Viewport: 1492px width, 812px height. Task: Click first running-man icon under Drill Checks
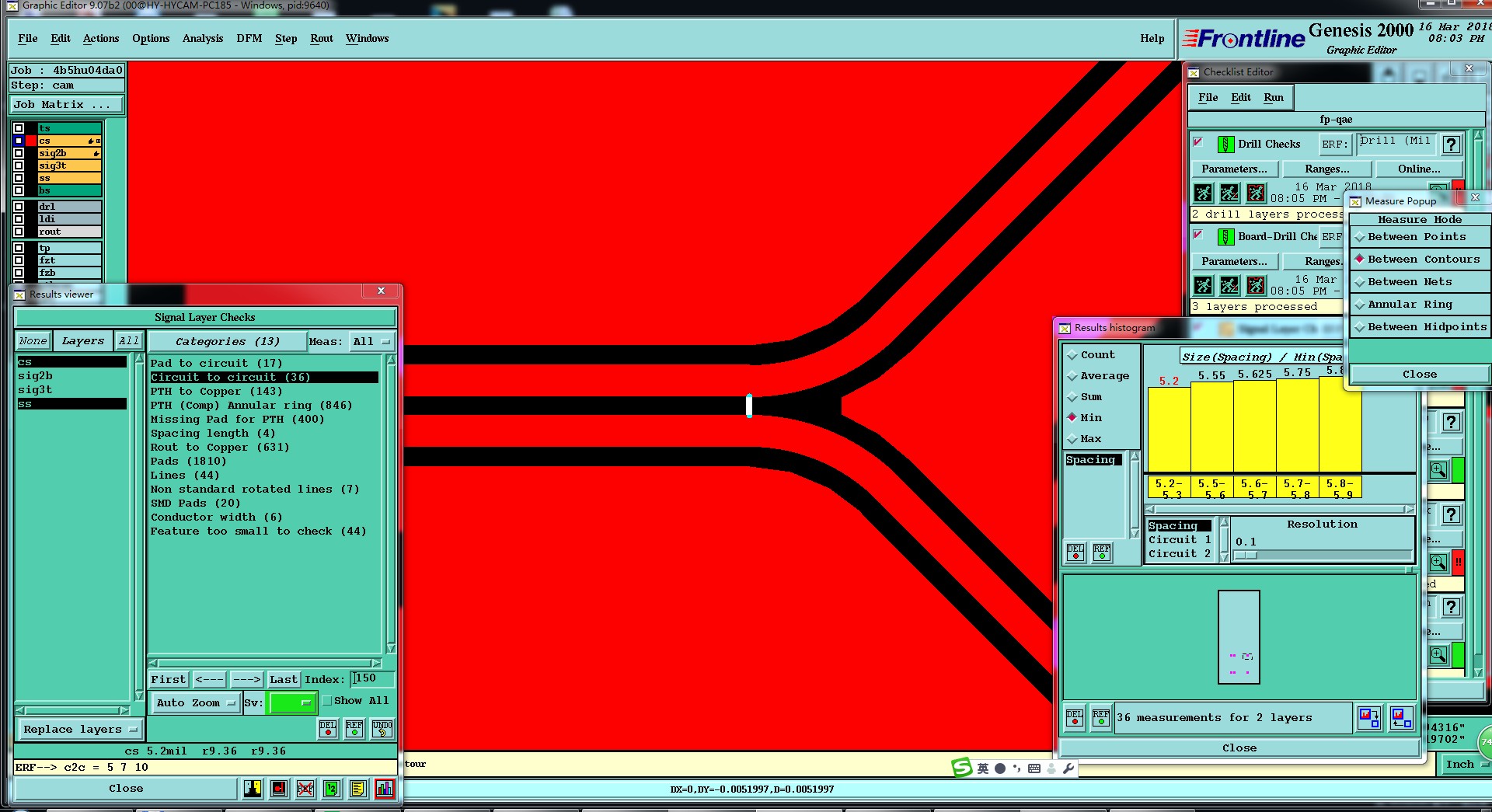click(1203, 193)
